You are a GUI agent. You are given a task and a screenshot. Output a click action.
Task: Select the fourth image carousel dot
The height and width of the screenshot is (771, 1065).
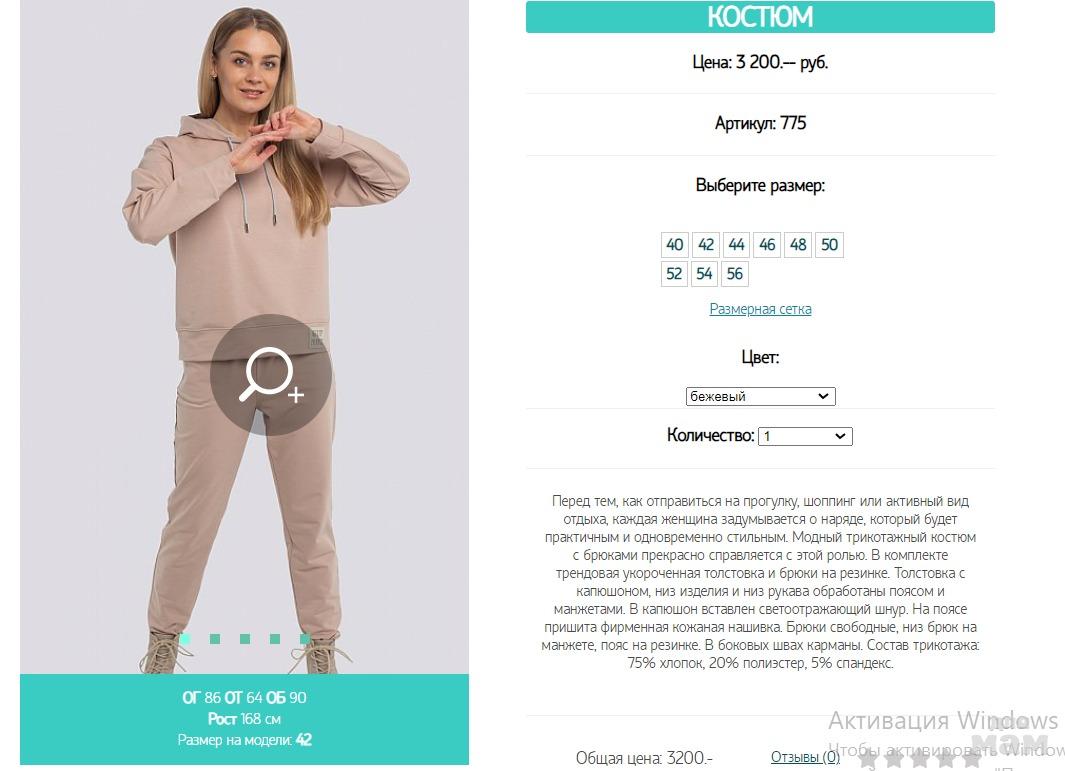pyautogui.click(x=274, y=639)
